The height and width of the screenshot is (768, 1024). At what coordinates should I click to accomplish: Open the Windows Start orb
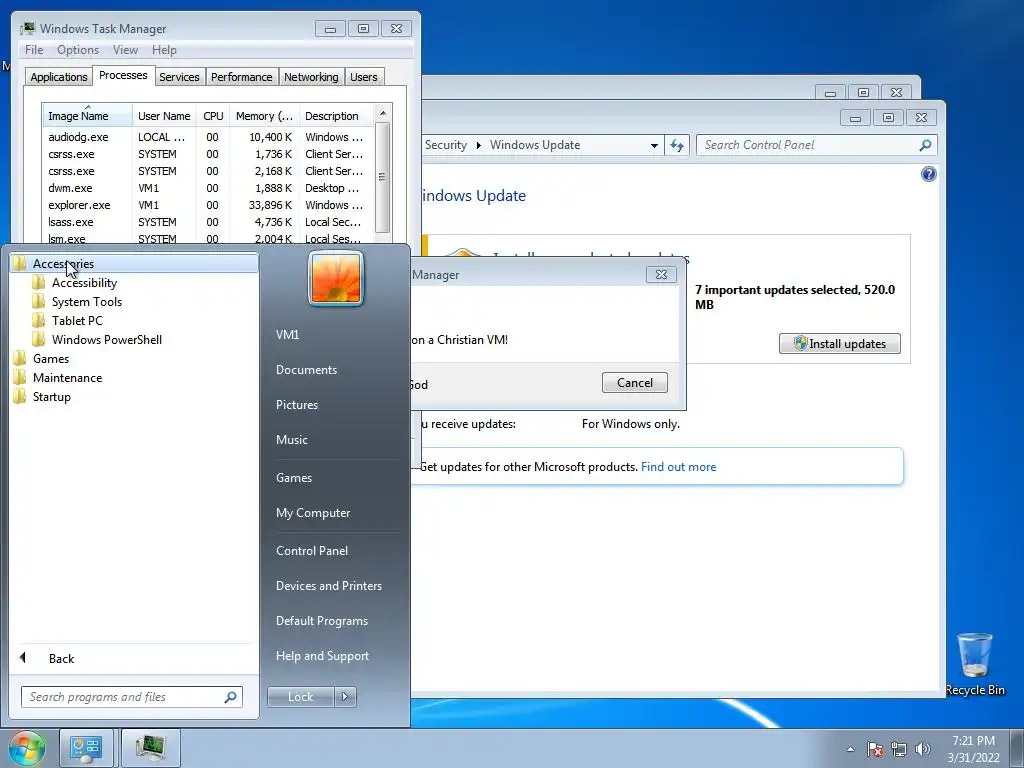coord(26,748)
